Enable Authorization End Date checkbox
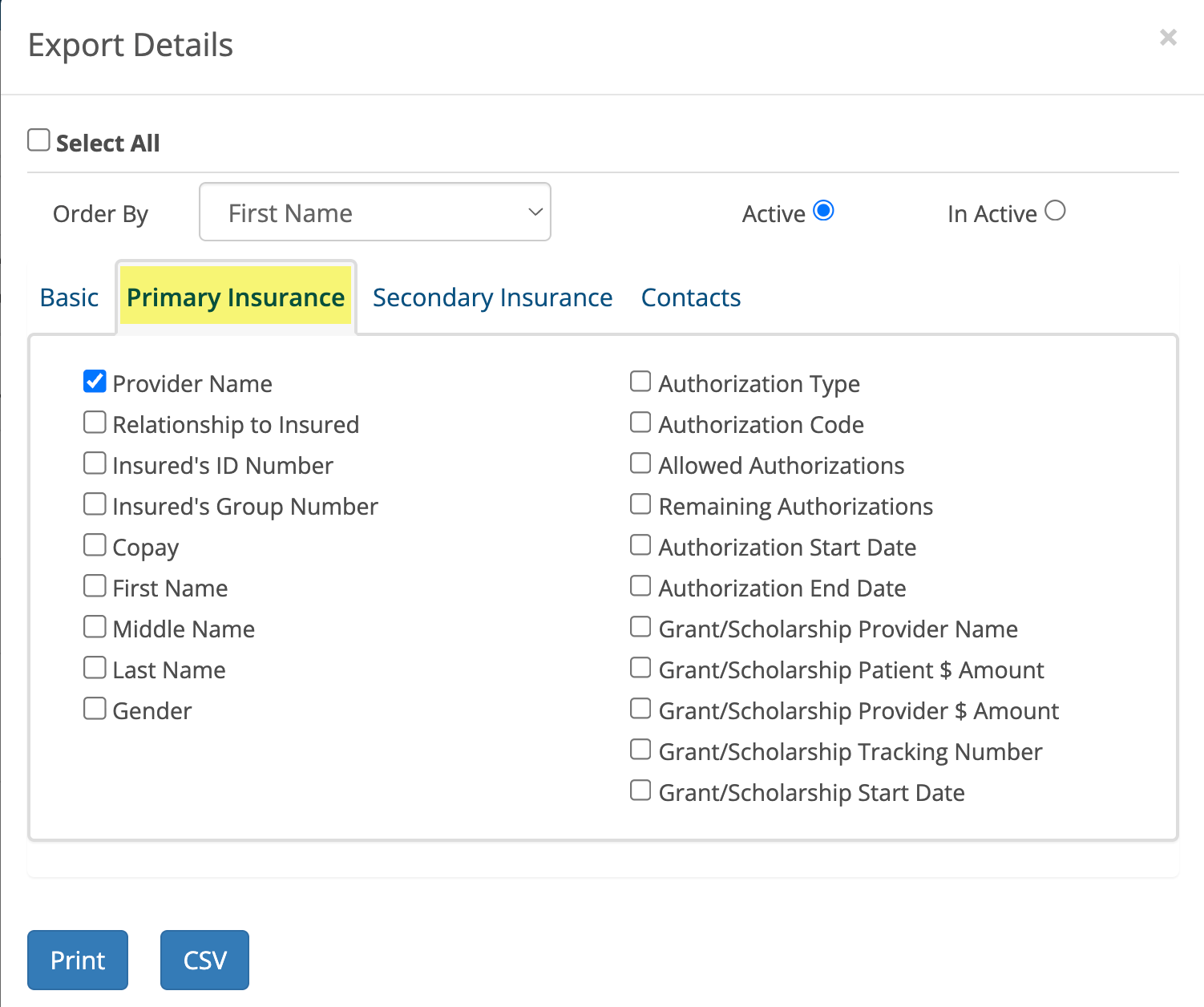Viewport: 1204px width, 1007px height. click(640, 586)
